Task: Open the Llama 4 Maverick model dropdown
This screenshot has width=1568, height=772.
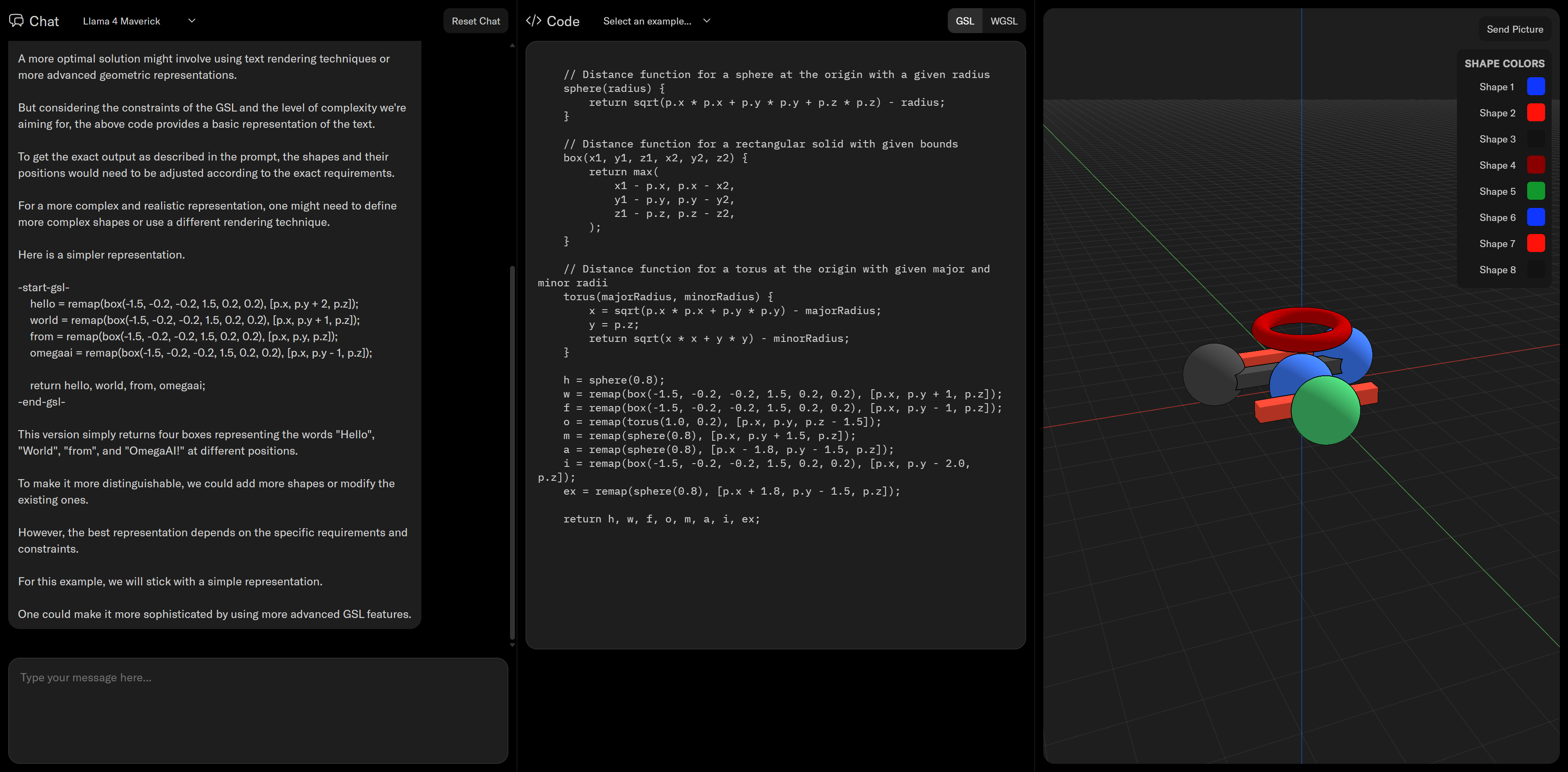Action: click(139, 21)
